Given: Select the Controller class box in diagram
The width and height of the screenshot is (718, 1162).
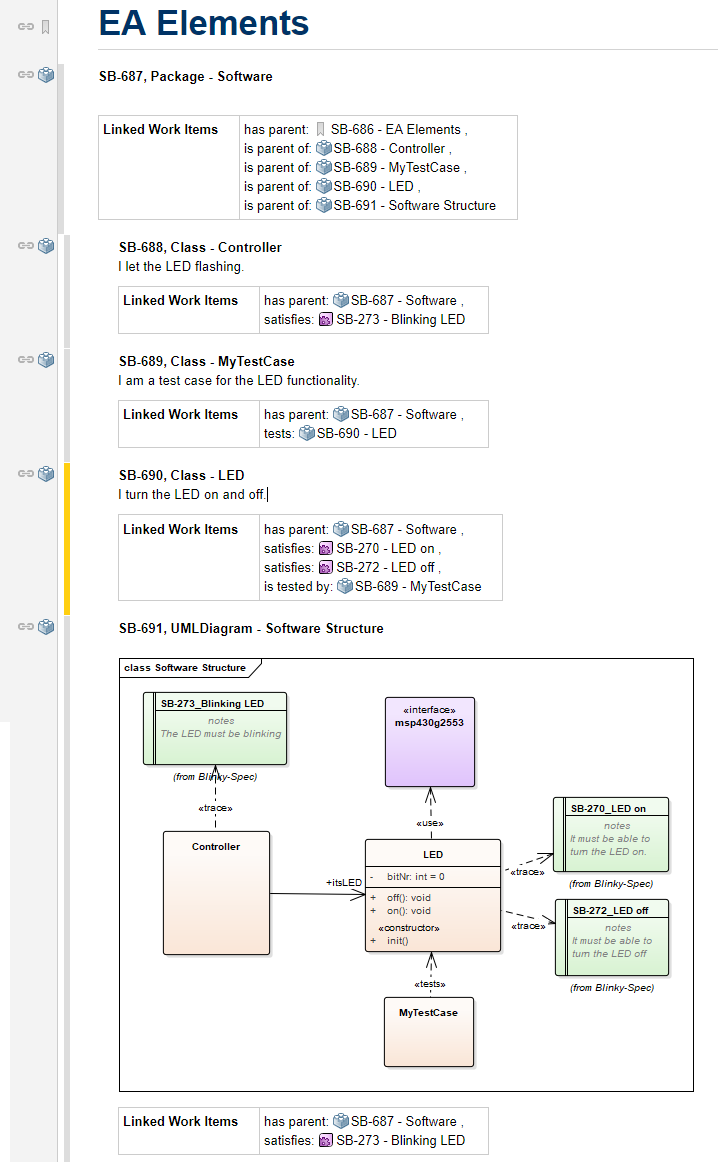Looking at the screenshot, I should [216, 893].
